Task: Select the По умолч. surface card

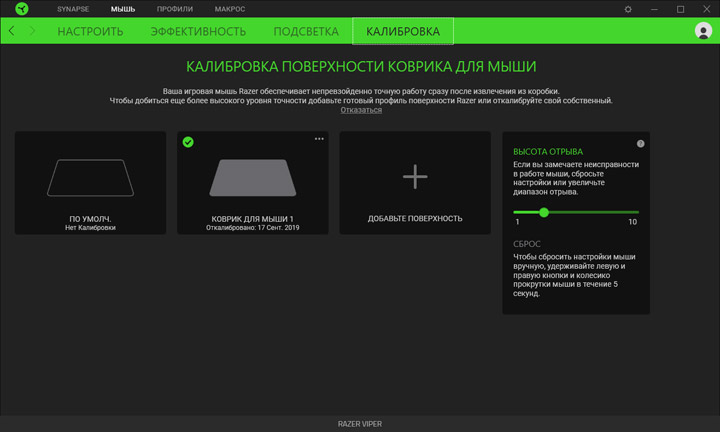Action: [x=90, y=183]
